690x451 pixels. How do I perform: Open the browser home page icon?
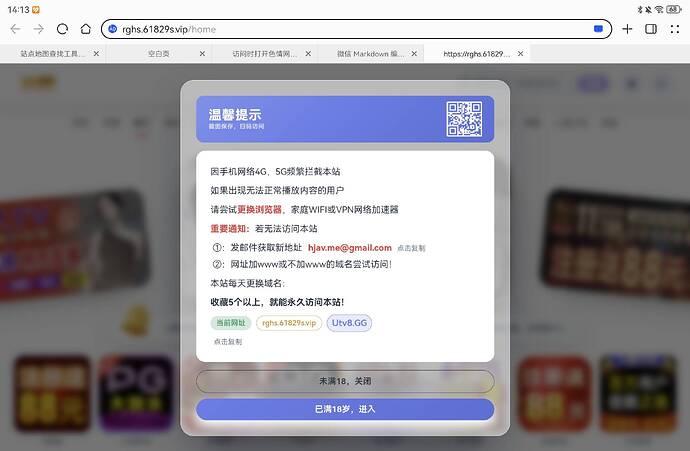pos(86,29)
